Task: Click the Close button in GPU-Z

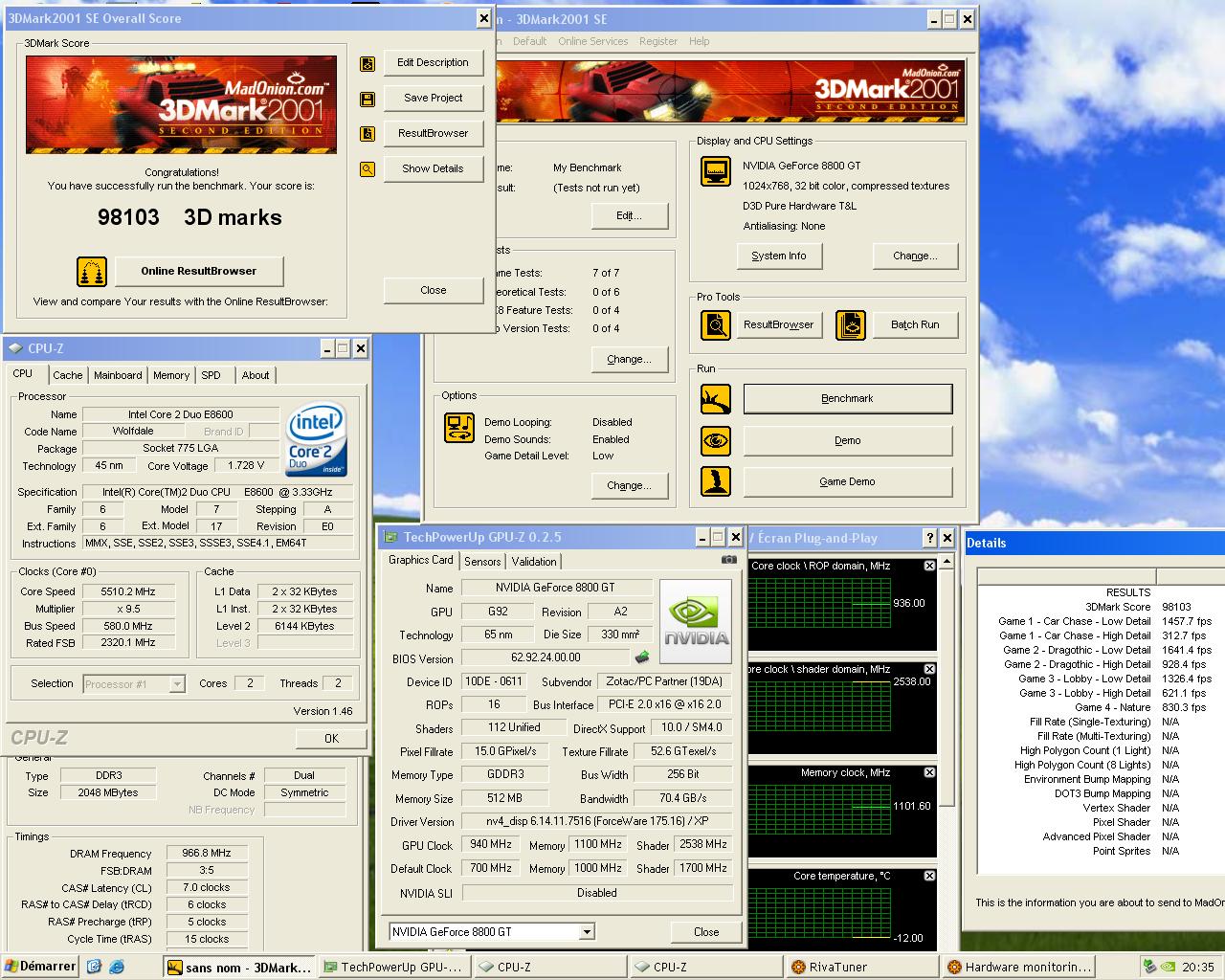Action: coord(706,932)
